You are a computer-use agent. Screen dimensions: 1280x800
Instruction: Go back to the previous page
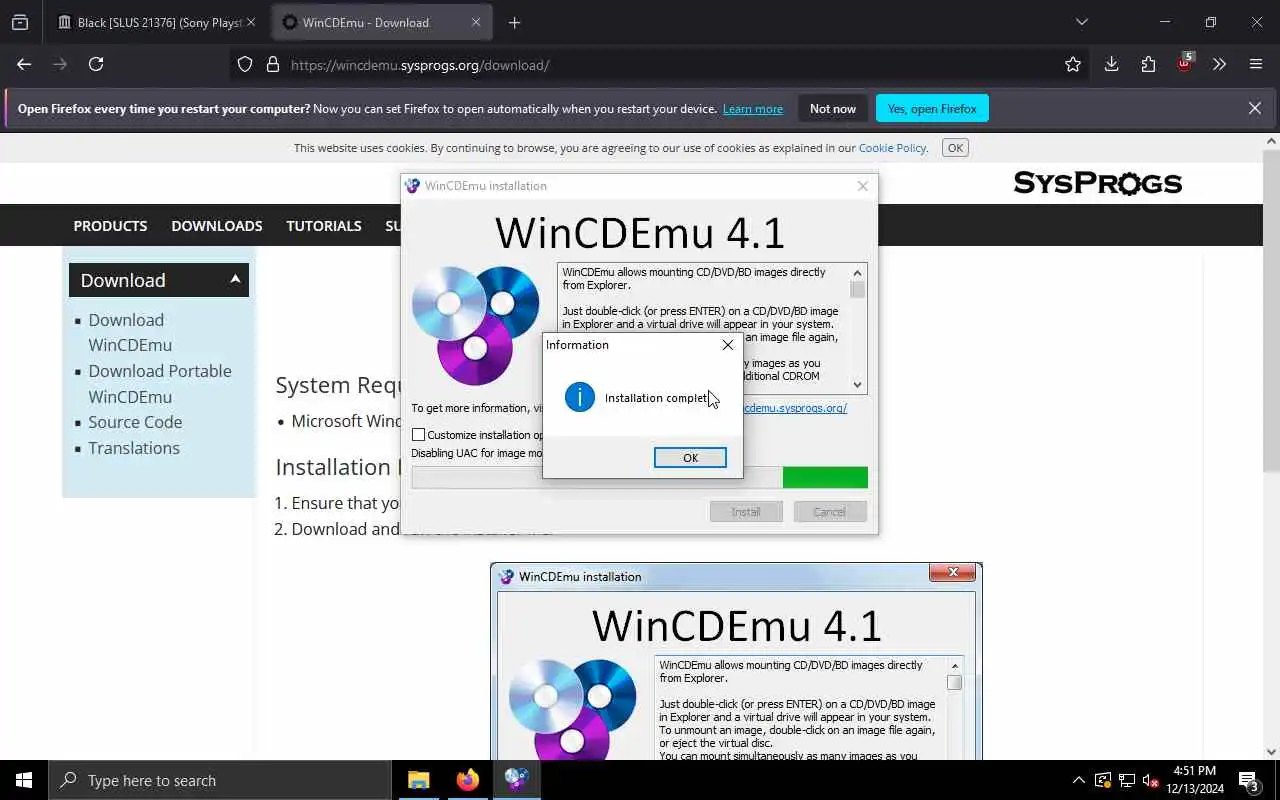(x=24, y=64)
